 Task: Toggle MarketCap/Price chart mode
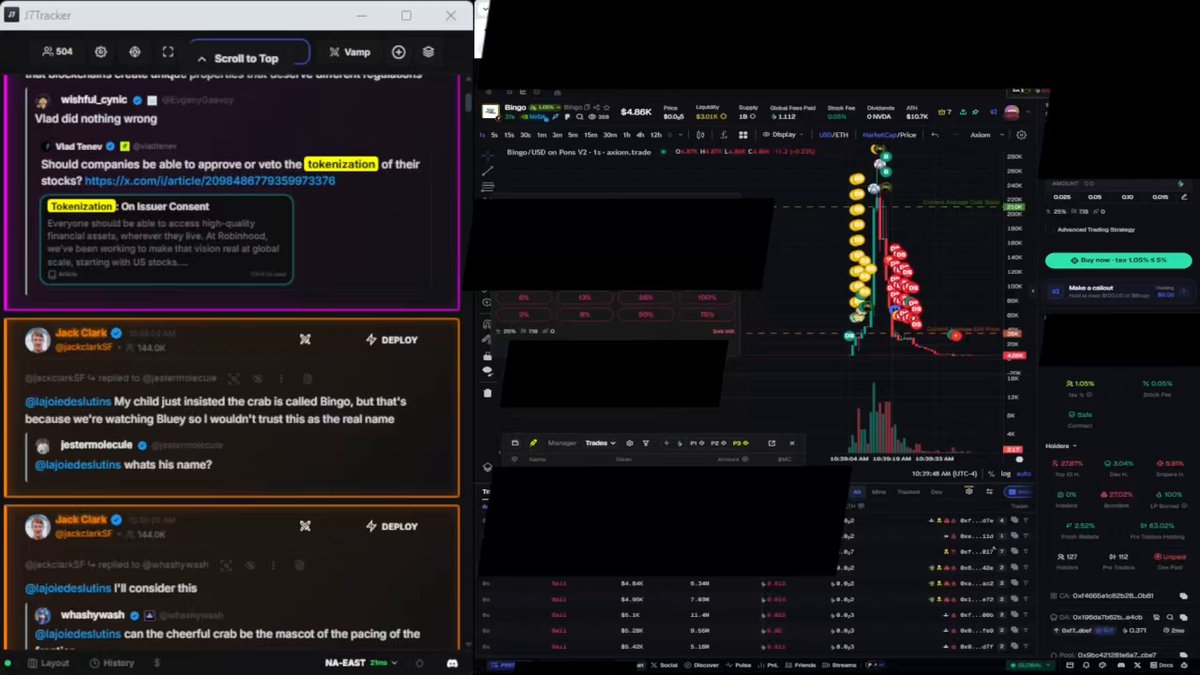point(888,135)
